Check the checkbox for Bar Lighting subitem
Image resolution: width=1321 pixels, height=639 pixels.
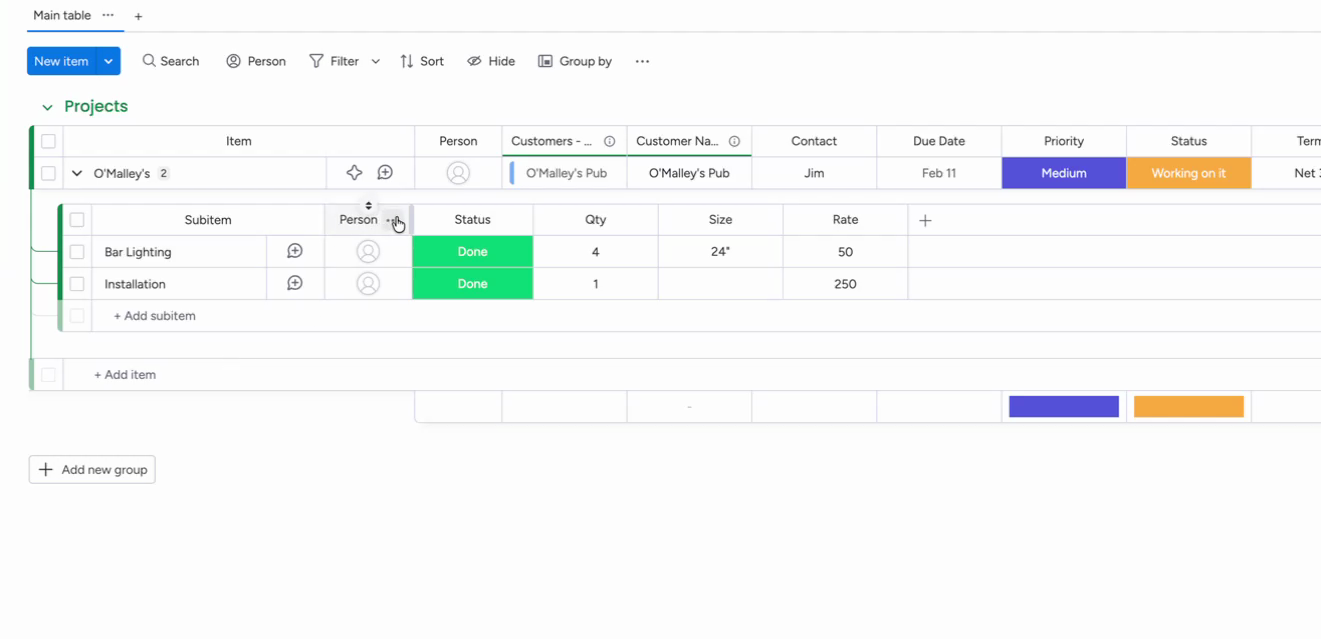77,251
